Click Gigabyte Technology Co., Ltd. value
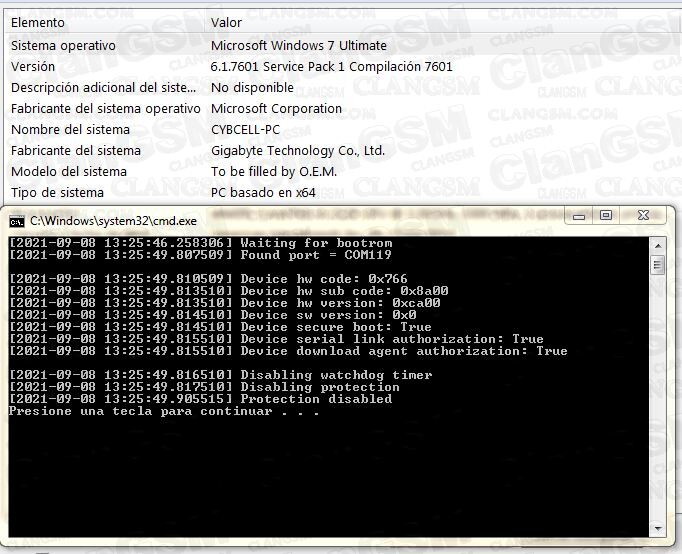The image size is (682, 554). coord(298,150)
